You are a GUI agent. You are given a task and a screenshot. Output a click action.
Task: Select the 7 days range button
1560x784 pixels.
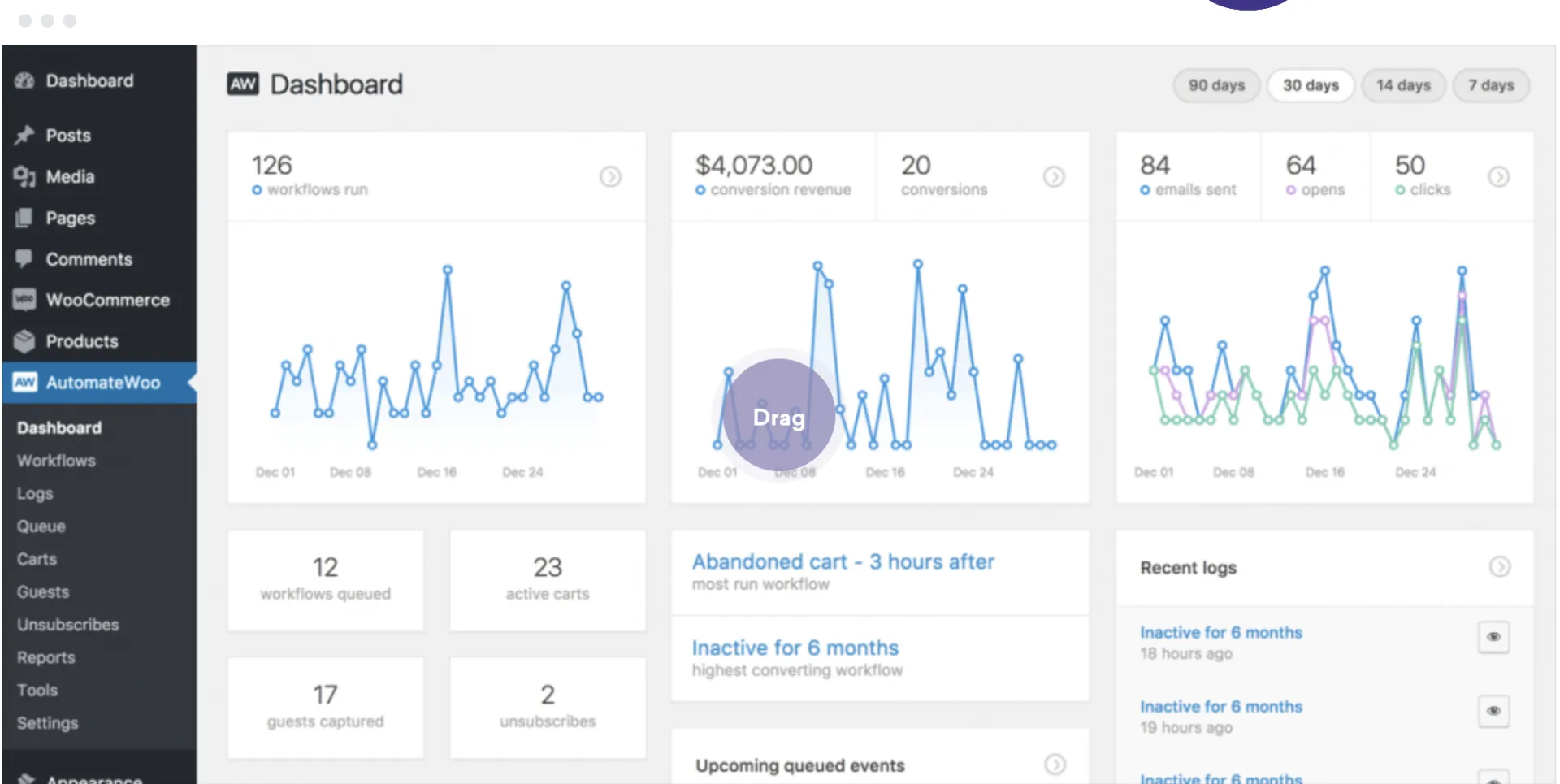[1491, 85]
